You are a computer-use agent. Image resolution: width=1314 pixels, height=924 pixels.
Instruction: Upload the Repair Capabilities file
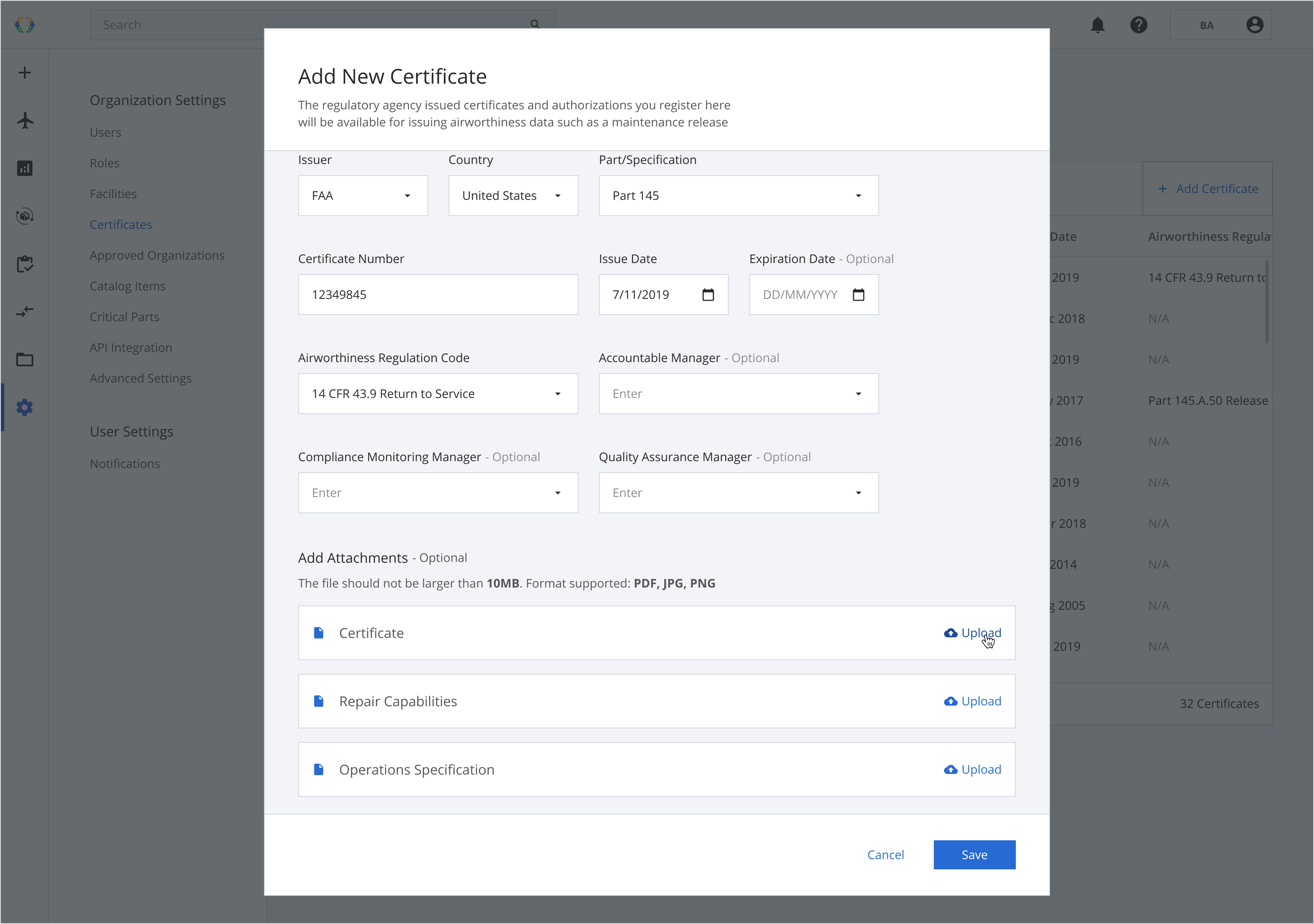[972, 702]
